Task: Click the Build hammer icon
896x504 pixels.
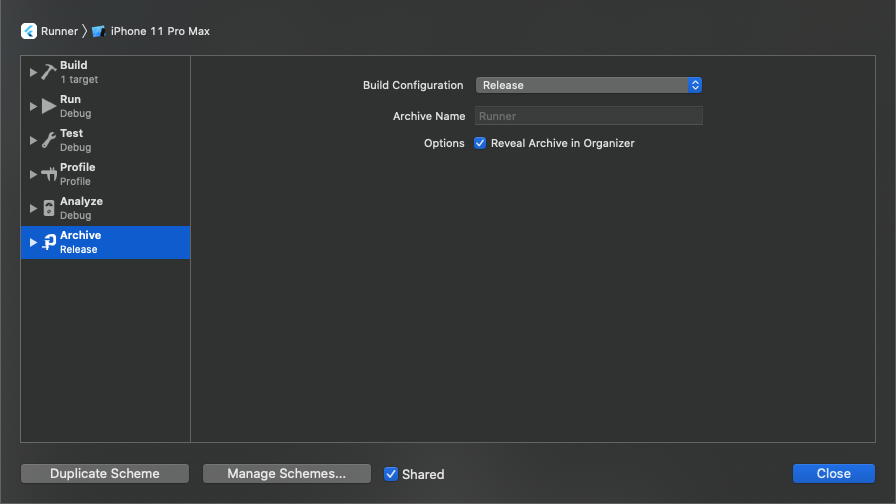Action: click(x=49, y=72)
